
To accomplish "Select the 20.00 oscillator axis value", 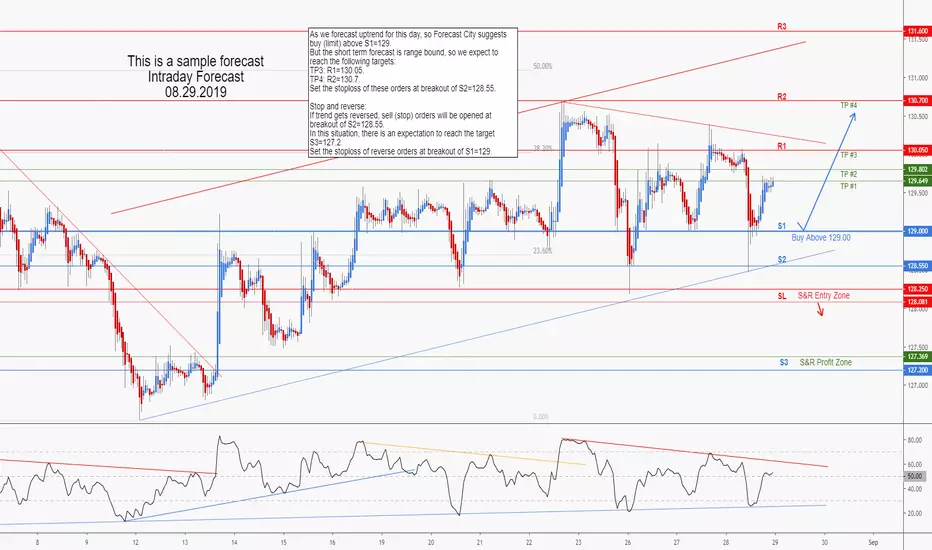I will coord(914,513).
